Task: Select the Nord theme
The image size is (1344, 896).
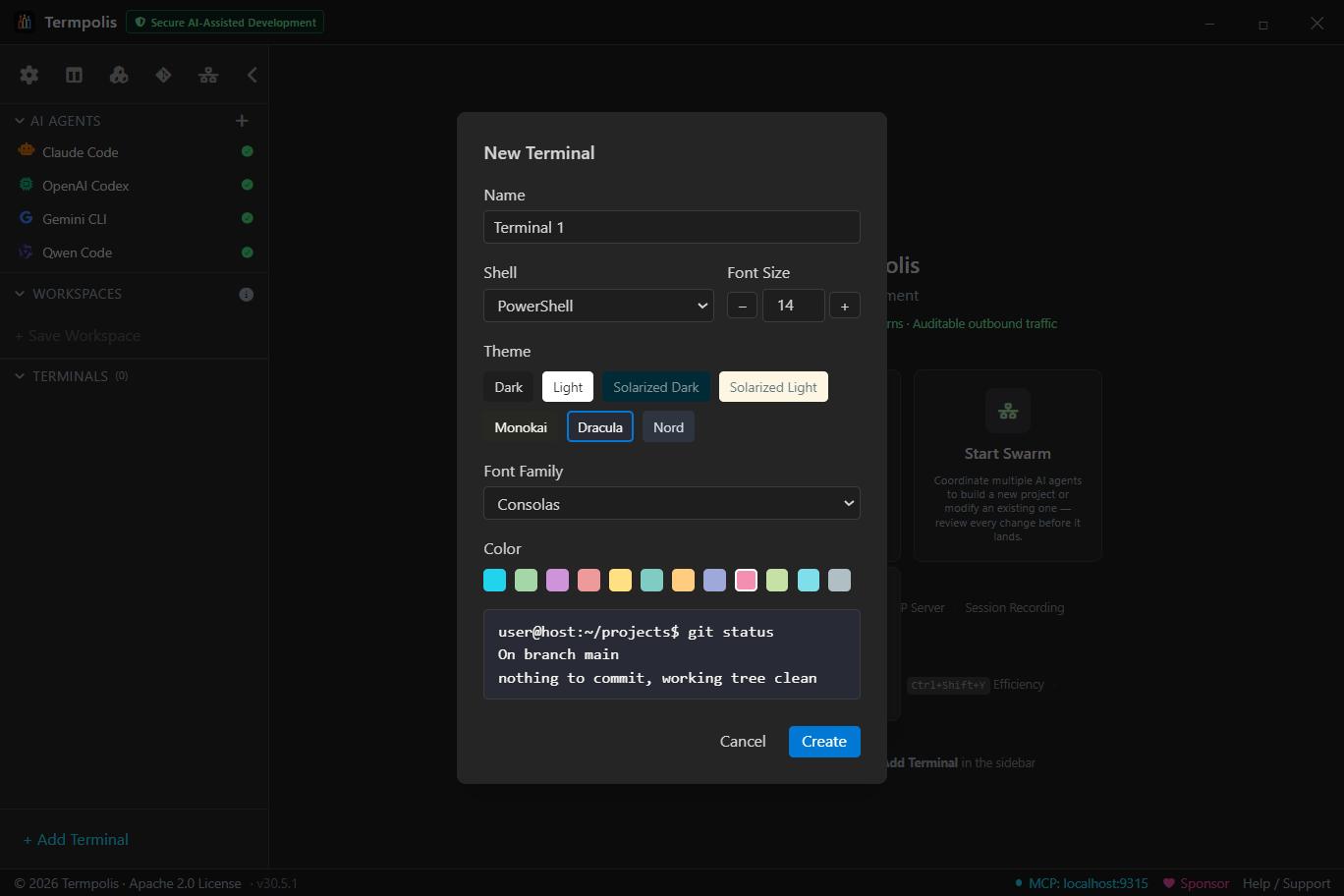Action: [x=668, y=427]
